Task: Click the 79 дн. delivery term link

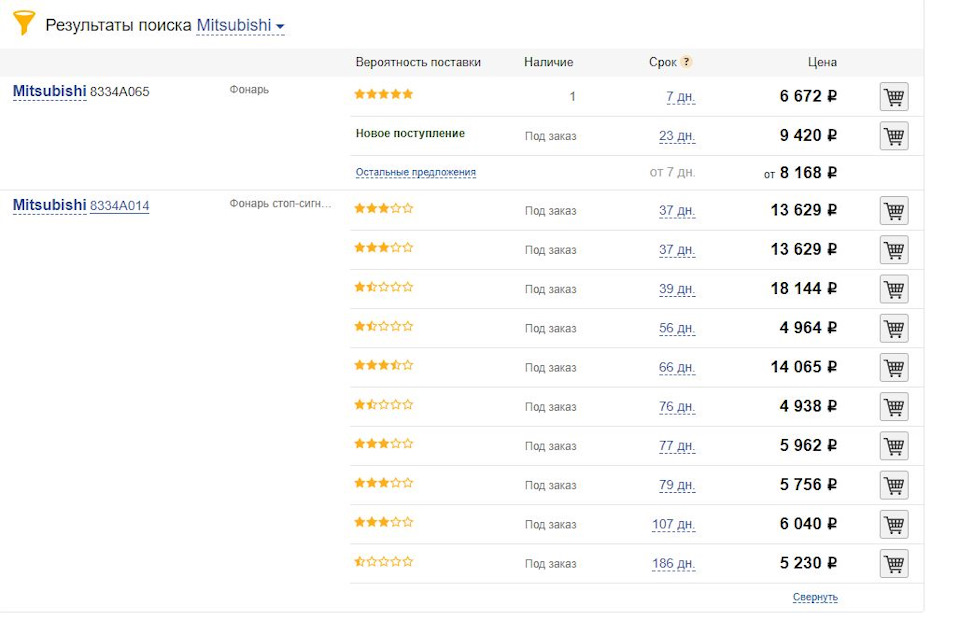Action: [x=677, y=485]
